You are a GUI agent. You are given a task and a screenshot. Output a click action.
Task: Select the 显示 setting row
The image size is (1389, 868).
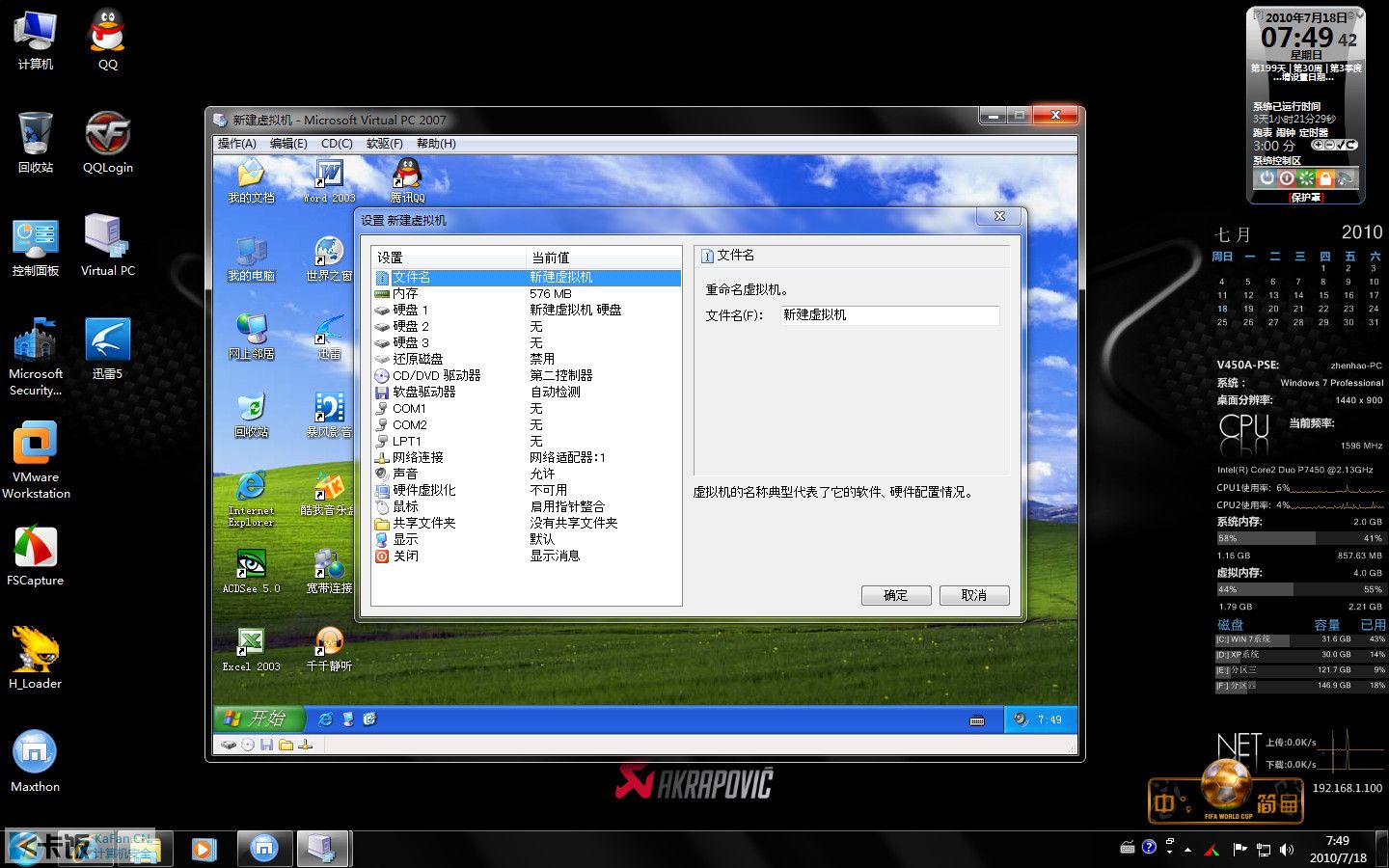coord(527,539)
